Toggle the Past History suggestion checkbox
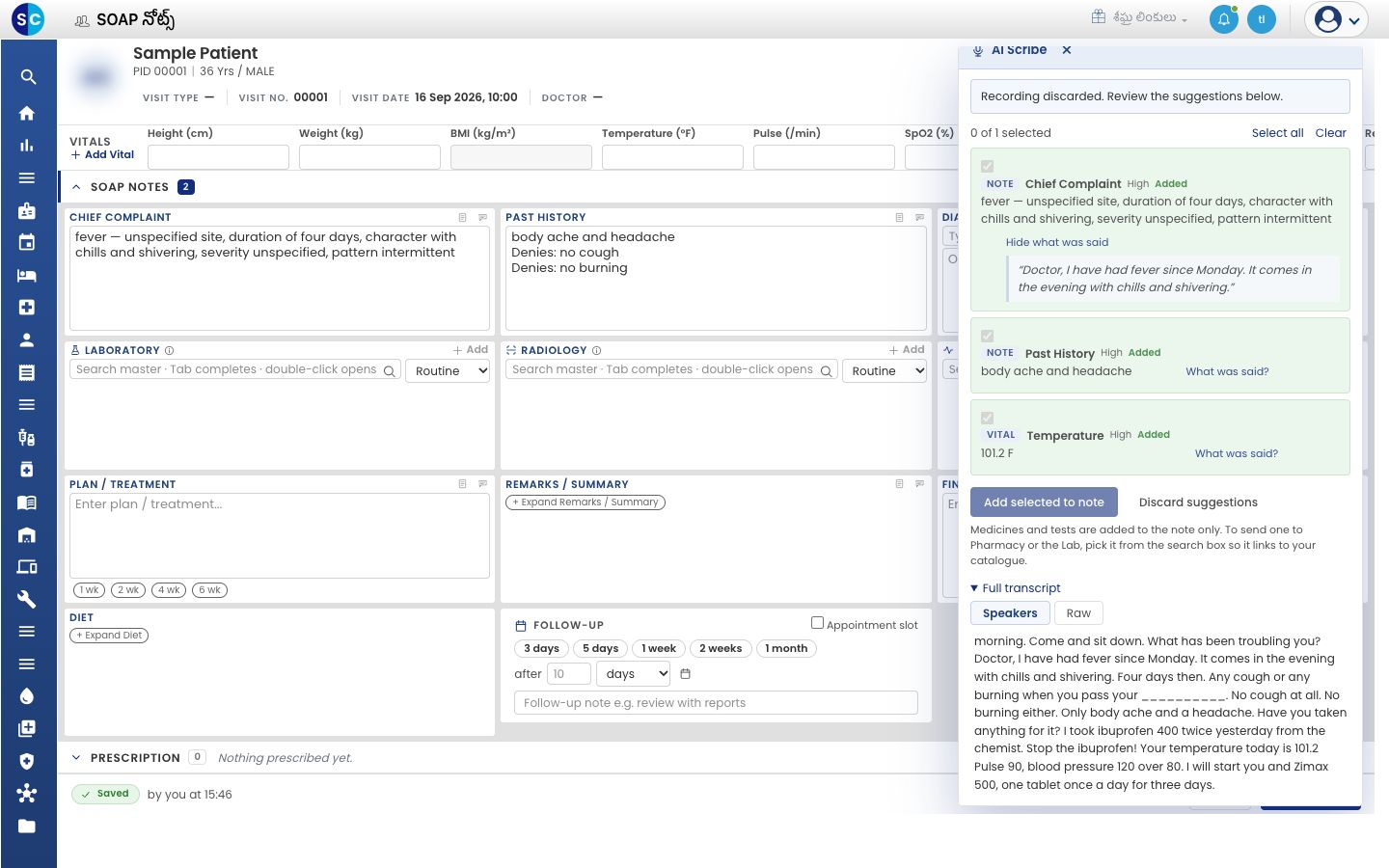1389x868 pixels. pos(987,337)
